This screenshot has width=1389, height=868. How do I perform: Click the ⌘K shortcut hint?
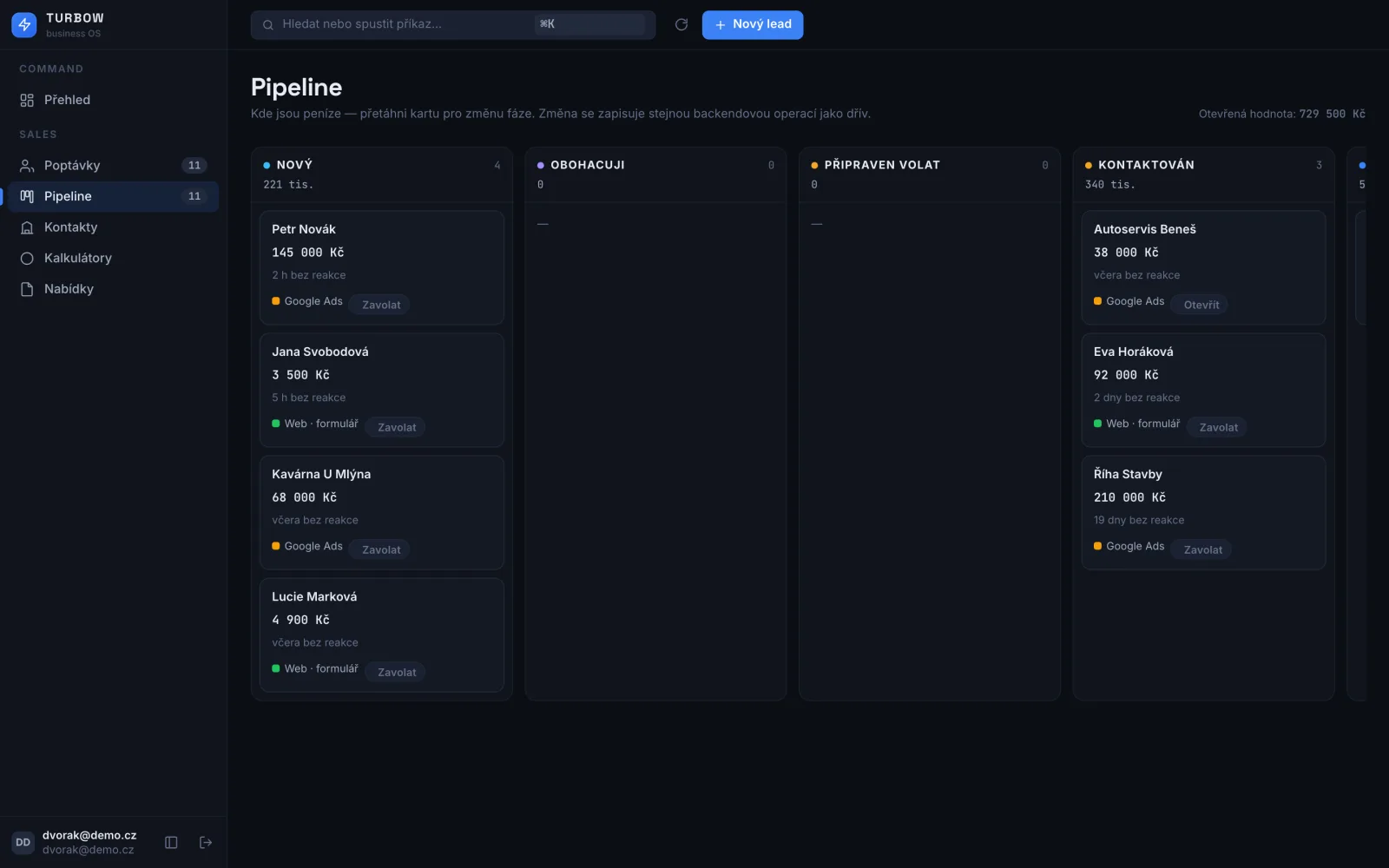coord(547,24)
